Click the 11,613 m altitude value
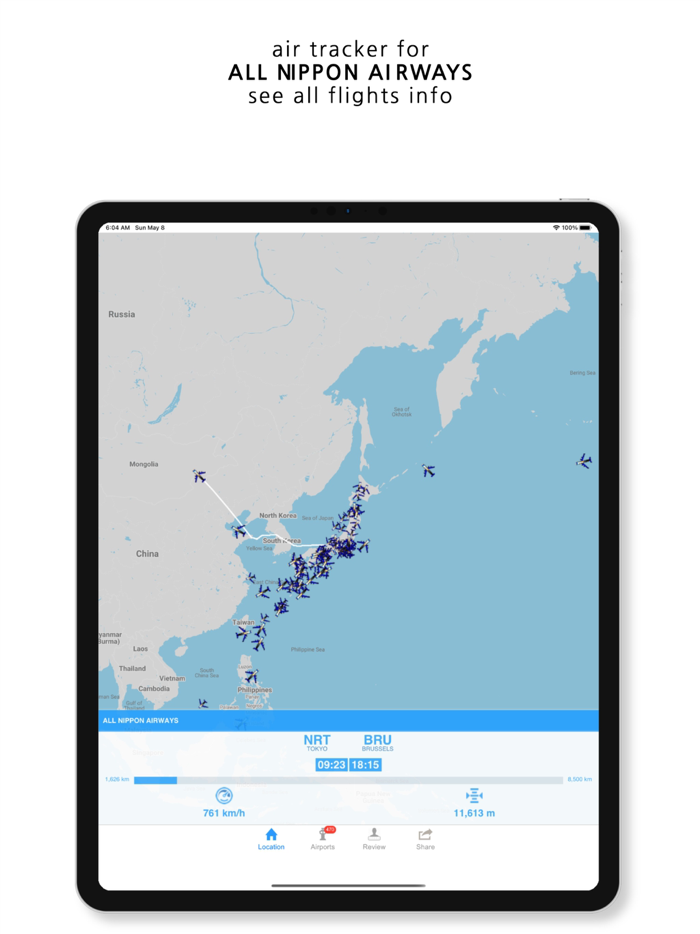 coord(474,813)
